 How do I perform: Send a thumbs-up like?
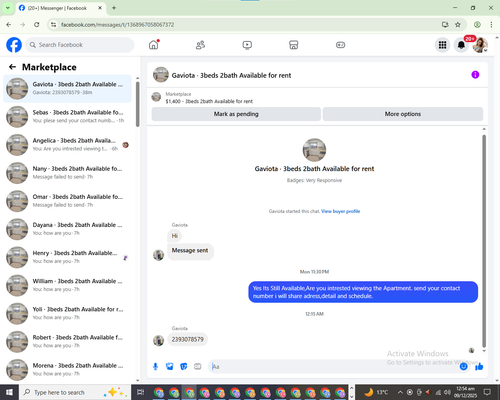pos(479,367)
